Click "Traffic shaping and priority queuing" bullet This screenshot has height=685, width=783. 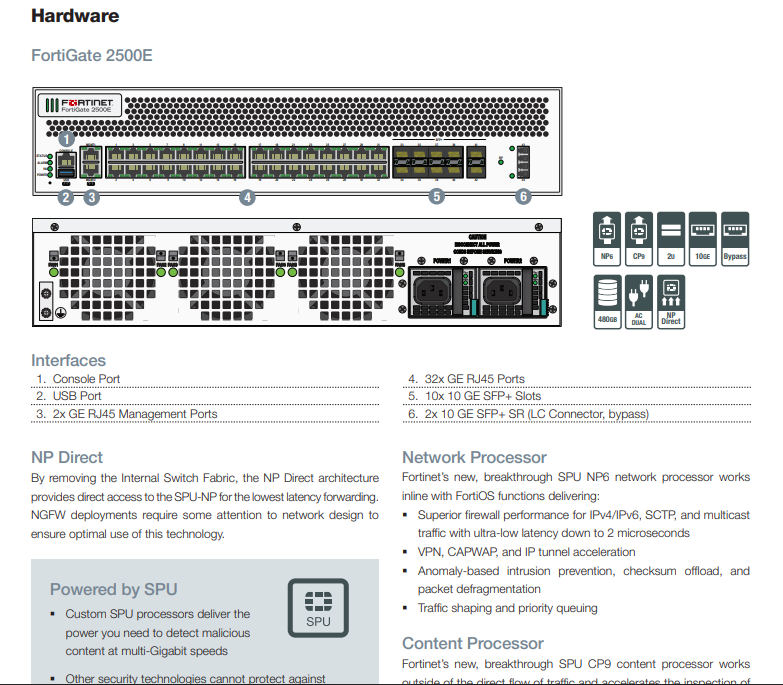click(507, 608)
